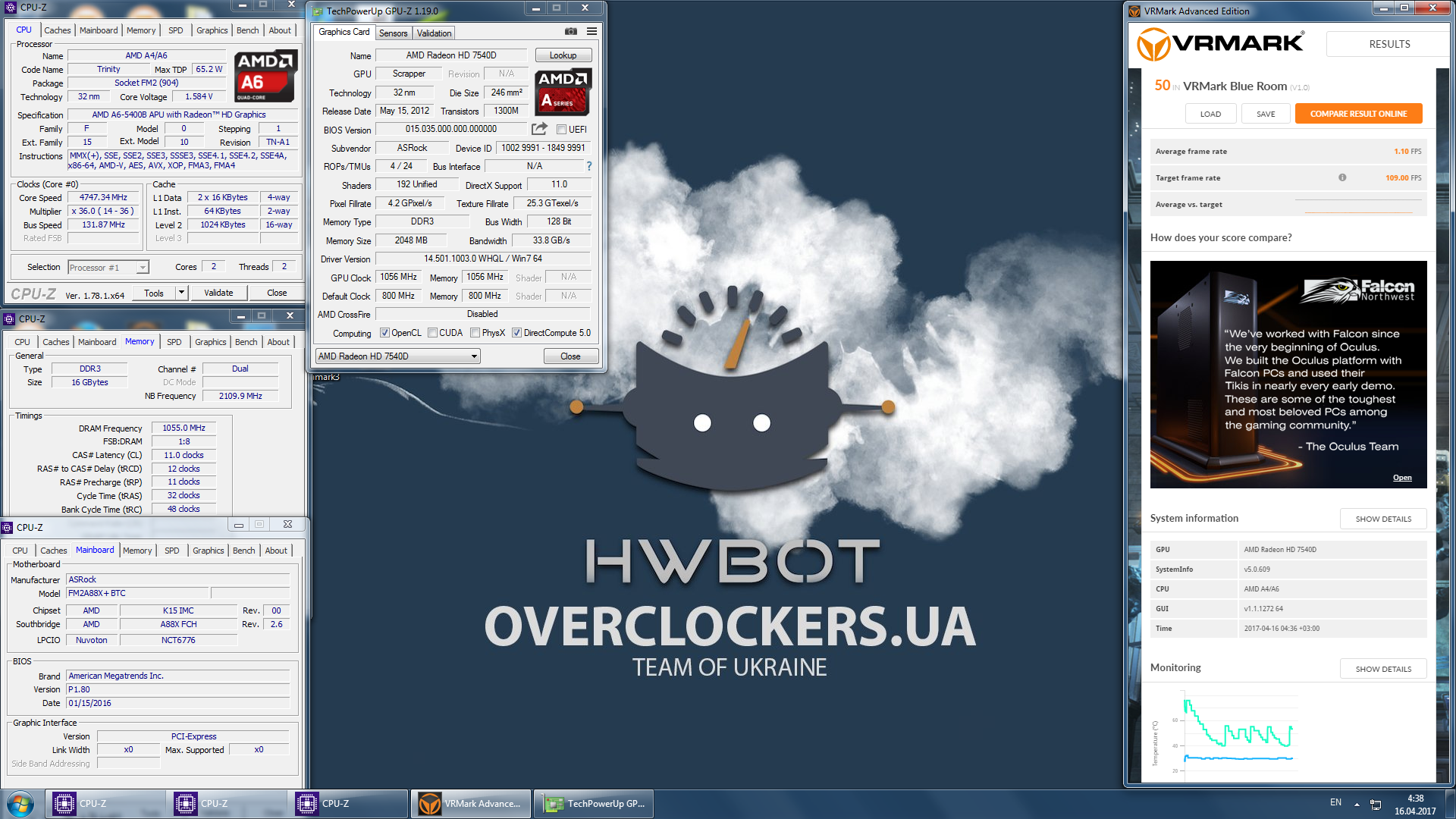The height and width of the screenshot is (819, 1456).
Task: Click the Windows Start orb
Action: pos(20,804)
